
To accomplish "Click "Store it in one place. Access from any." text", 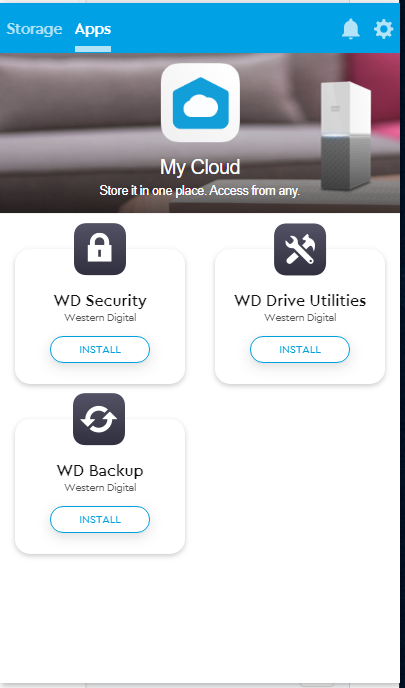I will pyautogui.click(x=200, y=191).
